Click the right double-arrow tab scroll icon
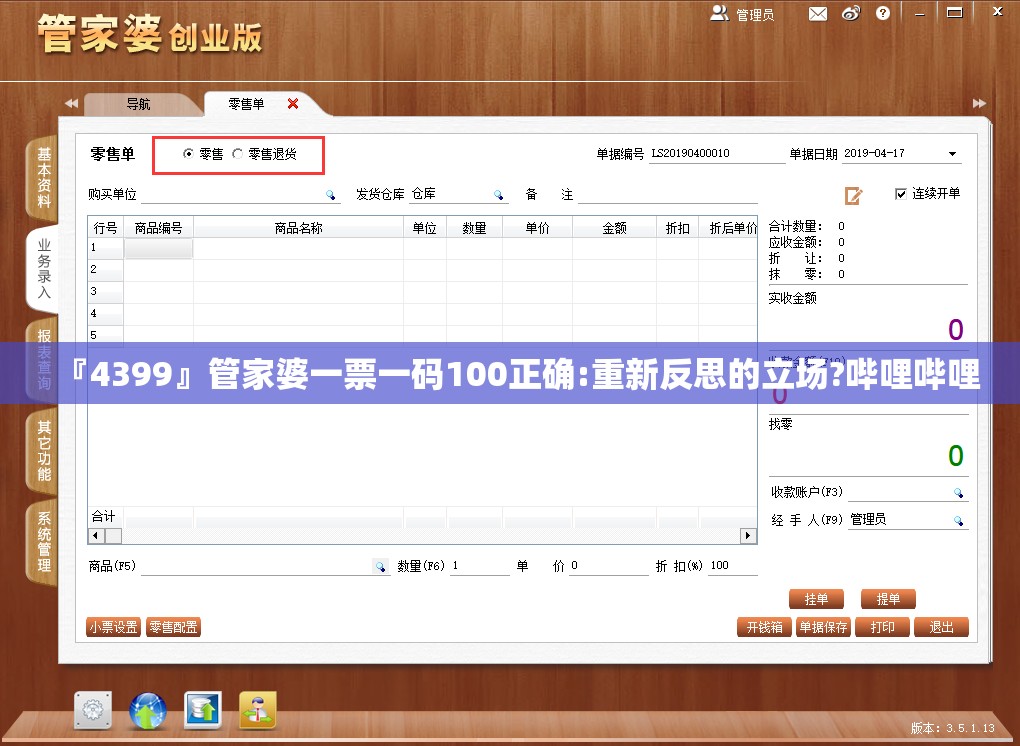Viewport: 1020px width, 746px height. [979, 103]
